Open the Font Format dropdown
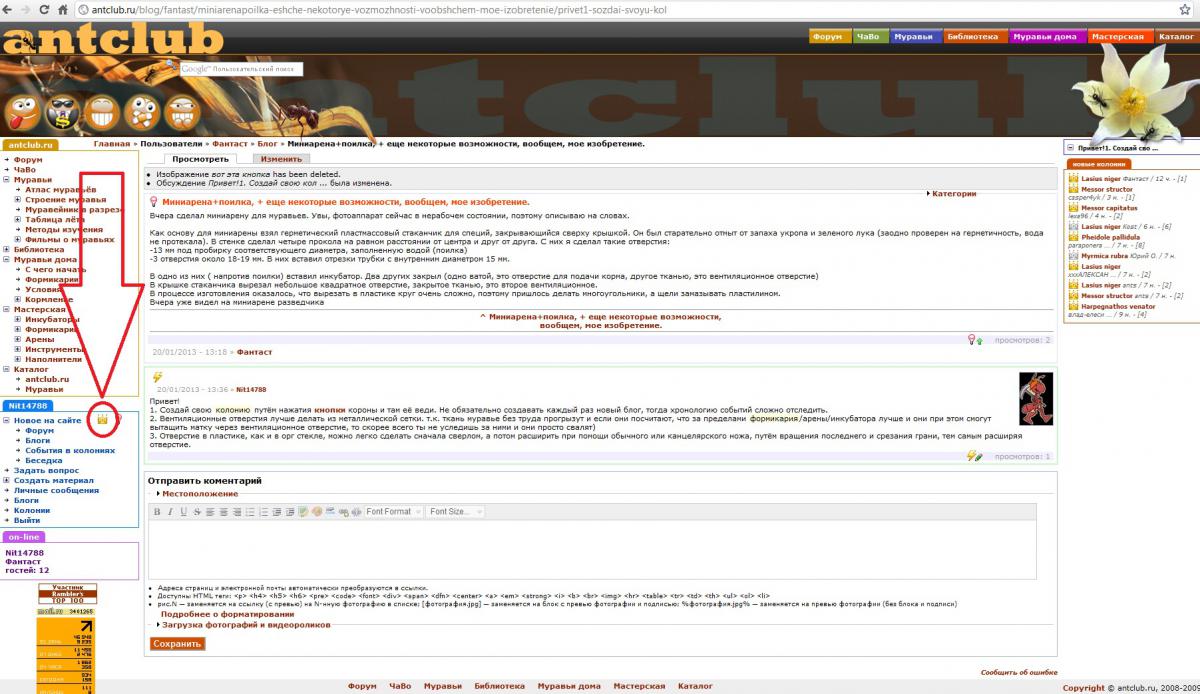 (393, 512)
